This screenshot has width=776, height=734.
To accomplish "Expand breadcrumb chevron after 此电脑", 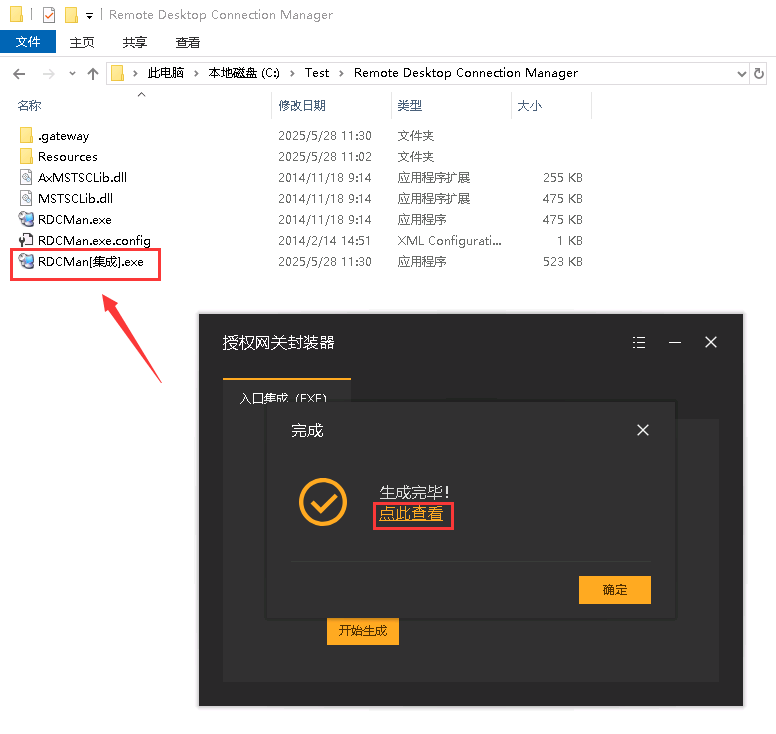I will coord(196,74).
